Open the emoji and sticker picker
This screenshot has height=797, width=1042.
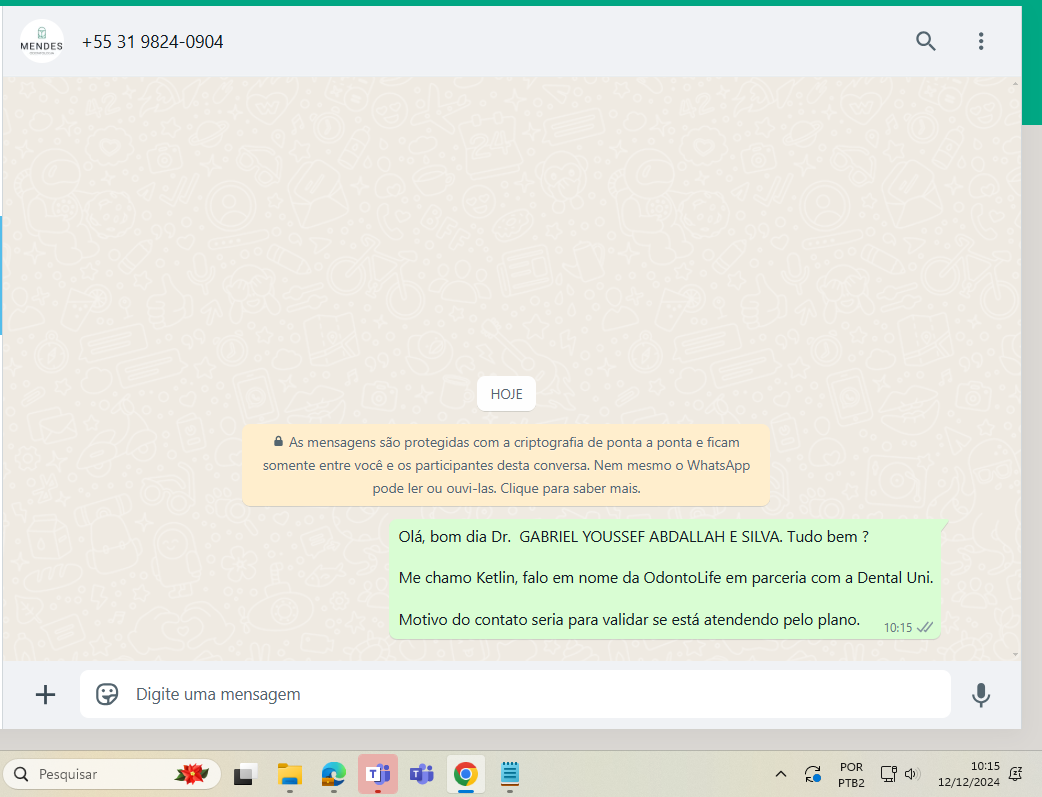click(107, 694)
